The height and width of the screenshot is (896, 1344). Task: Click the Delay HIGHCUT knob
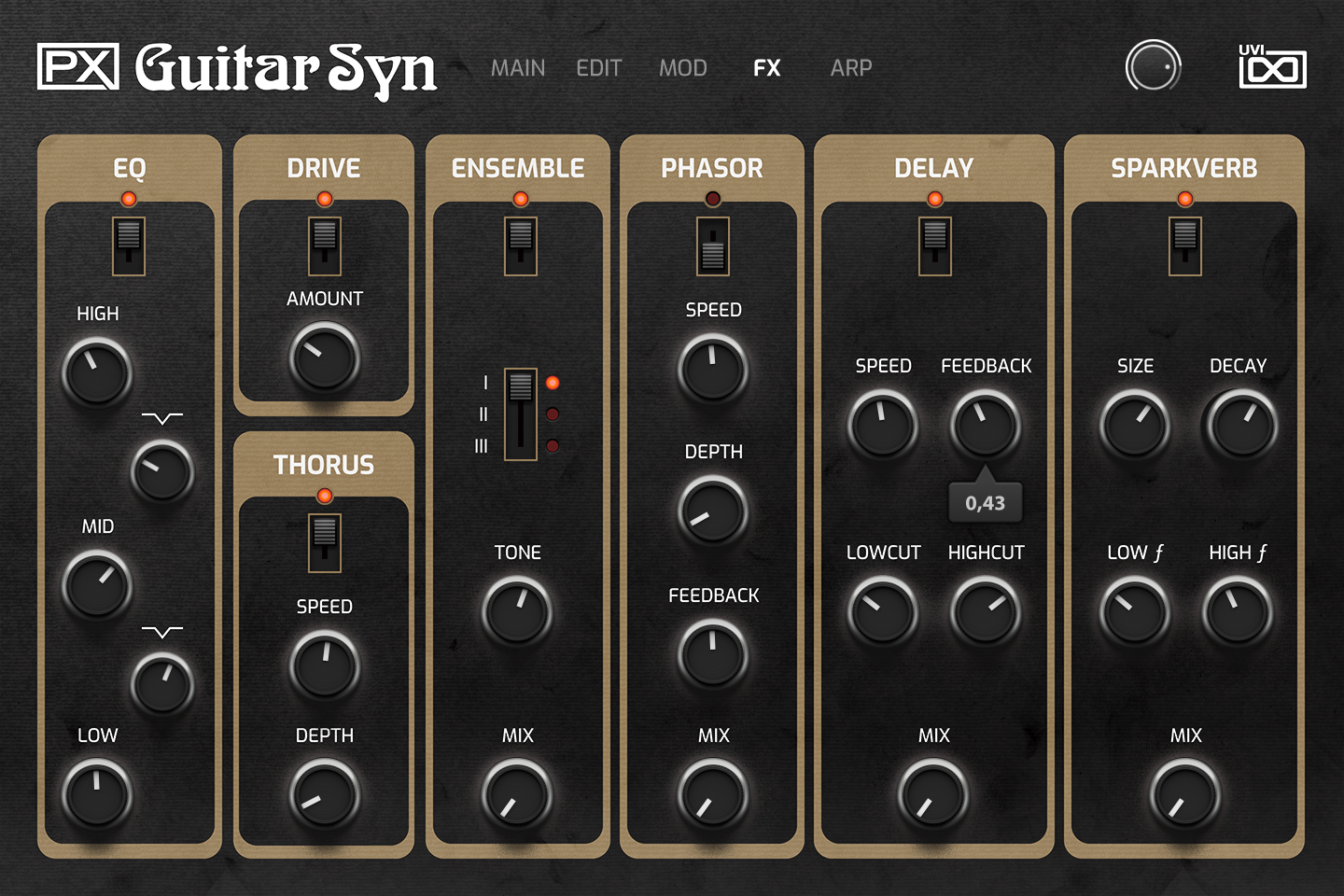[986, 611]
